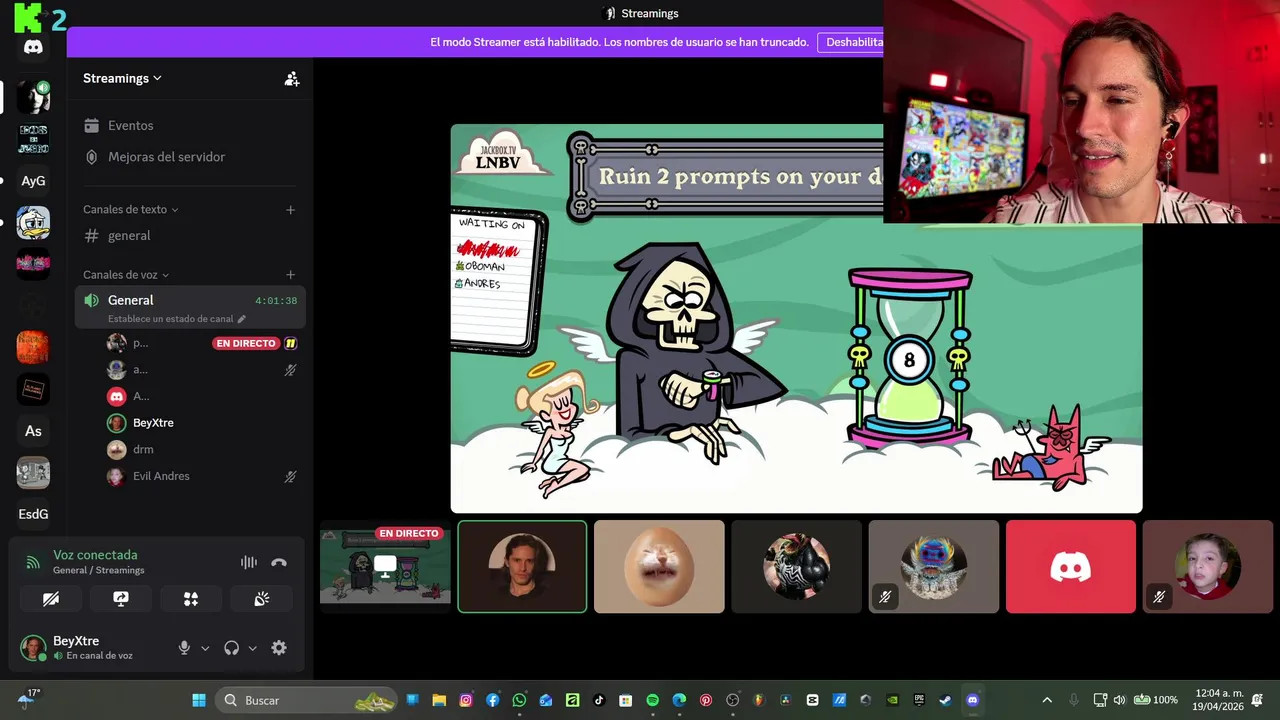This screenshot has width=1280, height=720.
Task: Show hidden system tray icons
Action: [1047, 700]
